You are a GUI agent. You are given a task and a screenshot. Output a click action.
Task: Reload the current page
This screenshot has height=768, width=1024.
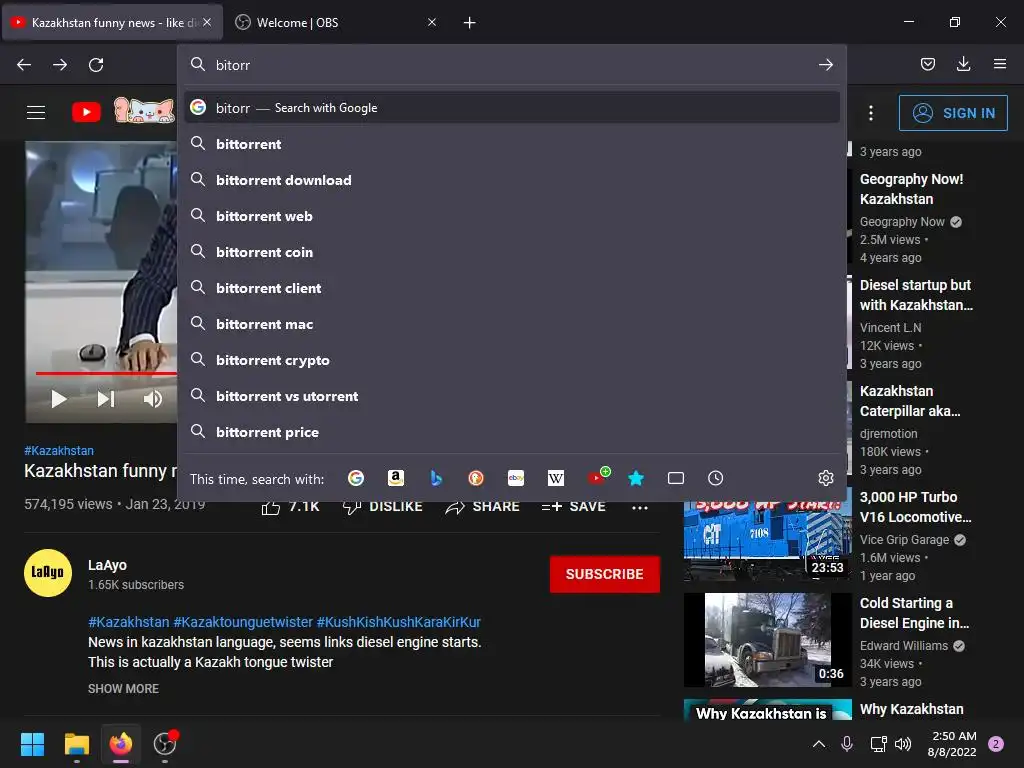[x=96, y=65]
